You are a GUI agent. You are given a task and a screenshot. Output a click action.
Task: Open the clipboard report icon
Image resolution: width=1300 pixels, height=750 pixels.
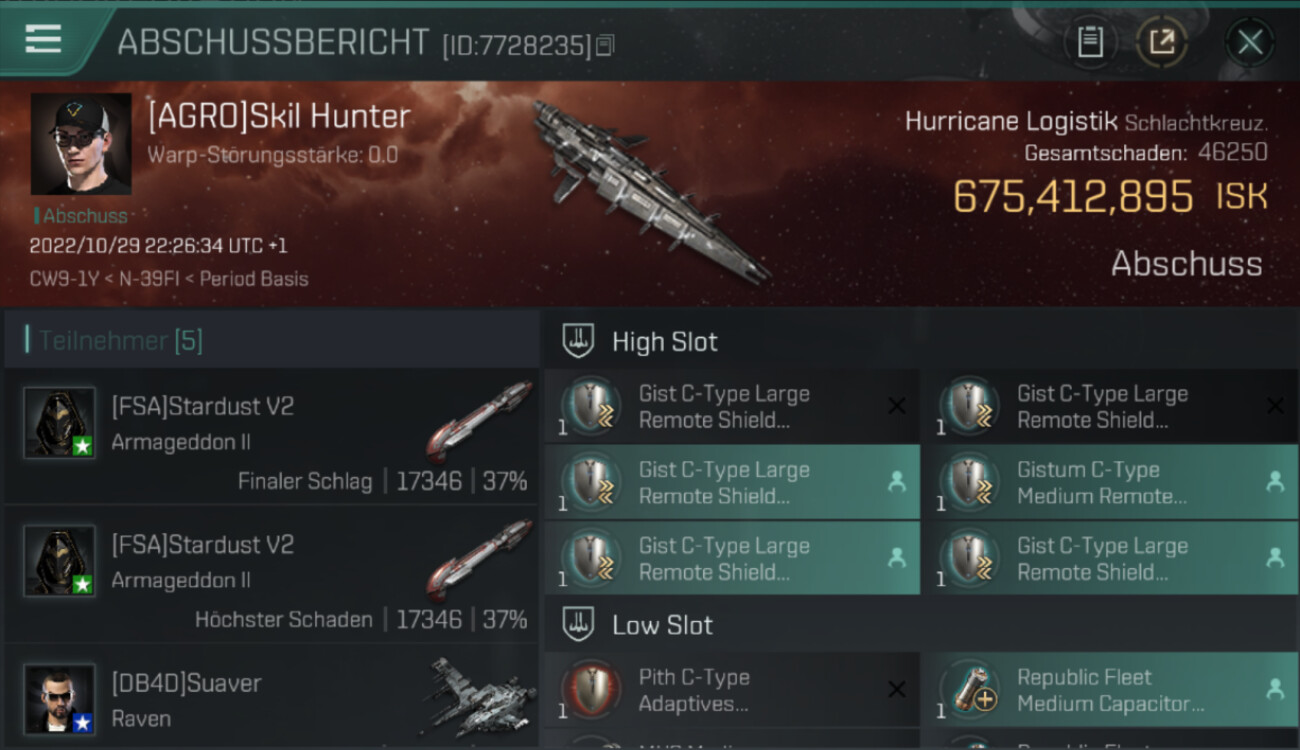(x=1090, y=42)
